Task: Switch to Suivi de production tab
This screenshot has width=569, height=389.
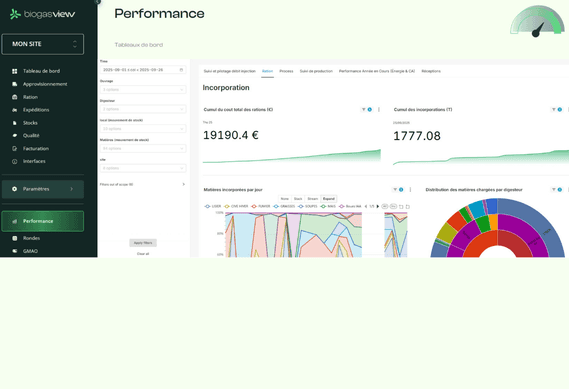Action: [316, 71]
